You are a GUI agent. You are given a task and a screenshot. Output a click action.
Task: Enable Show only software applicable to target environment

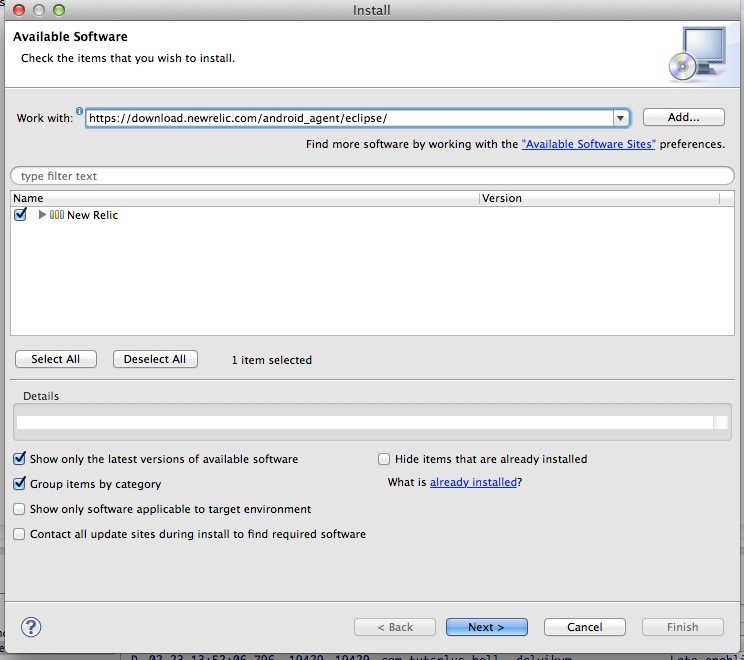point(19,509)
